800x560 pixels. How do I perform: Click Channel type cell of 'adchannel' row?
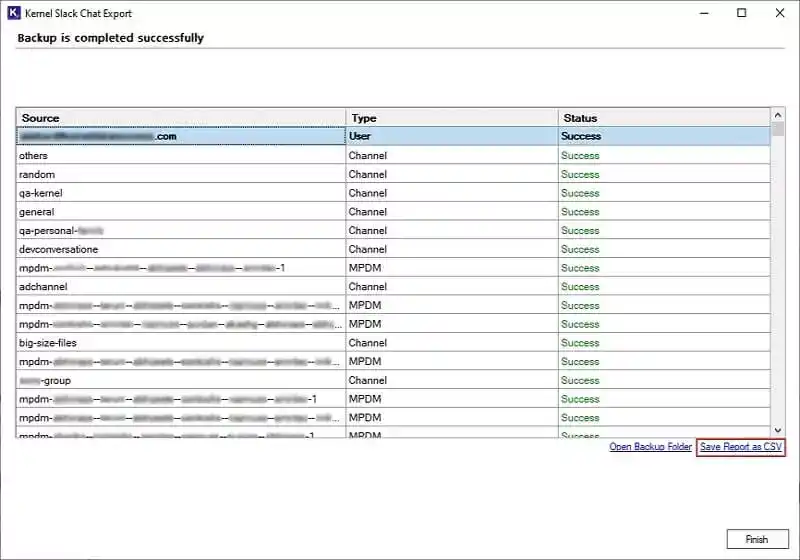coord(452,287)
